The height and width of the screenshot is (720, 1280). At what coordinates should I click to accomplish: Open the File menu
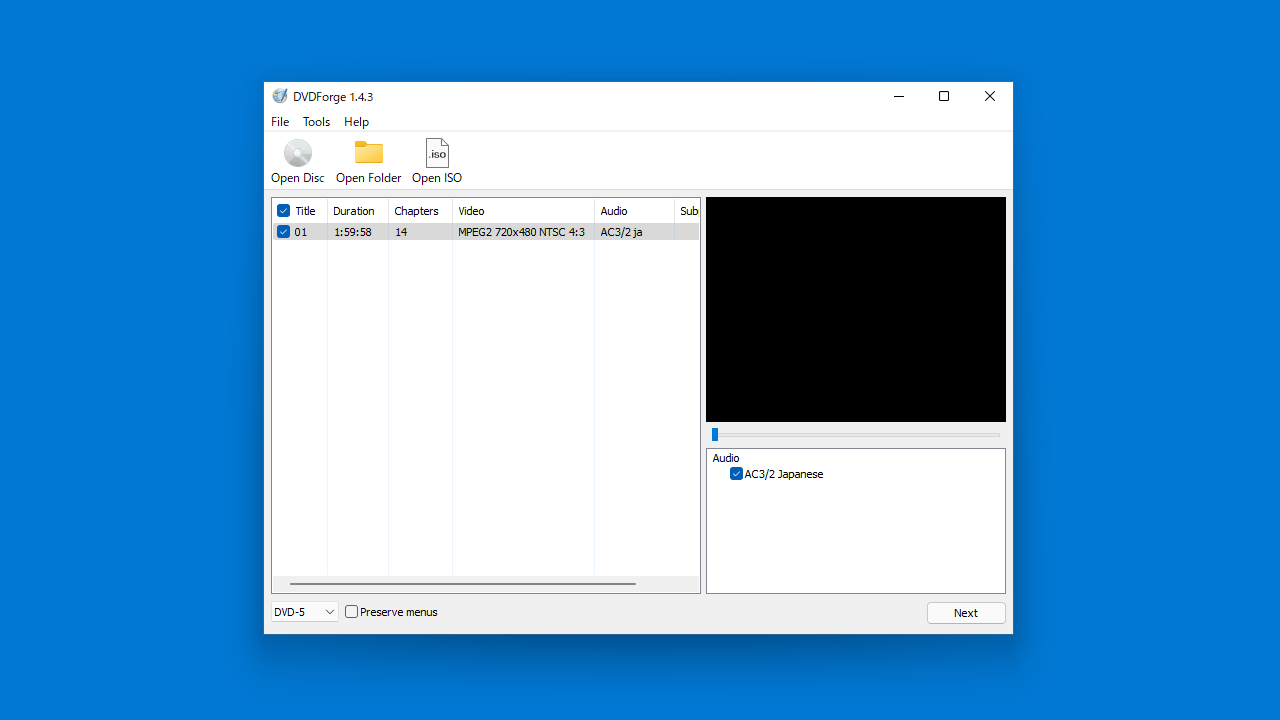(280, 122)
